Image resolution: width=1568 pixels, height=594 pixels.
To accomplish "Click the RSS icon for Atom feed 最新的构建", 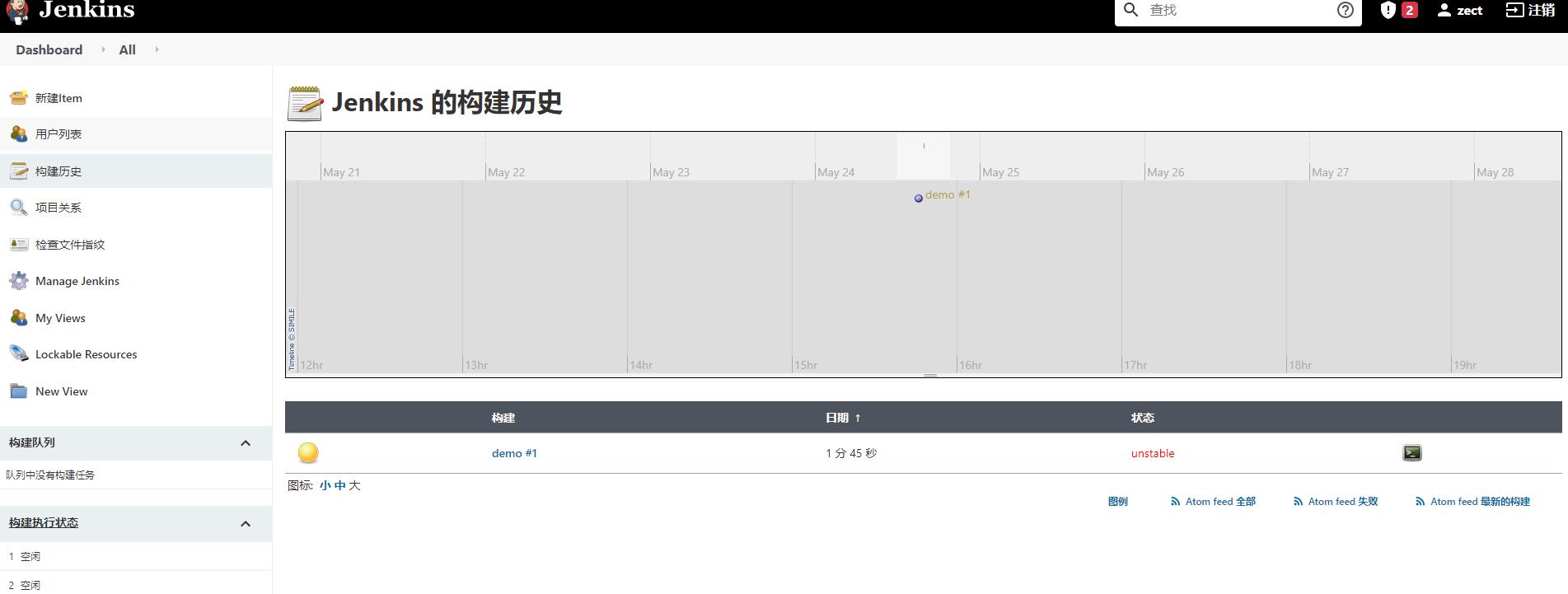I will 1421,501.
